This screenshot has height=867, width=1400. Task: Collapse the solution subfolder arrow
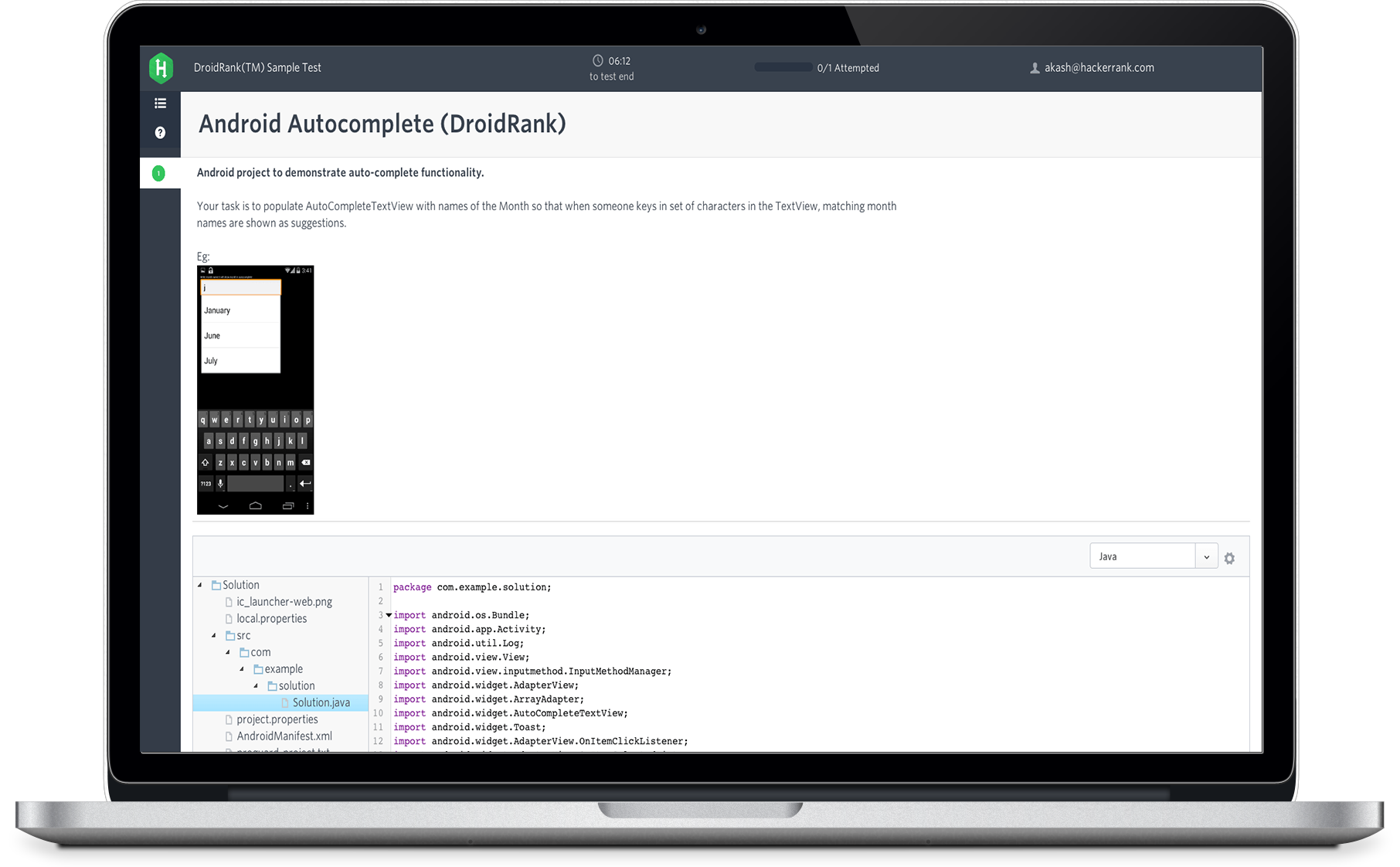256,686
